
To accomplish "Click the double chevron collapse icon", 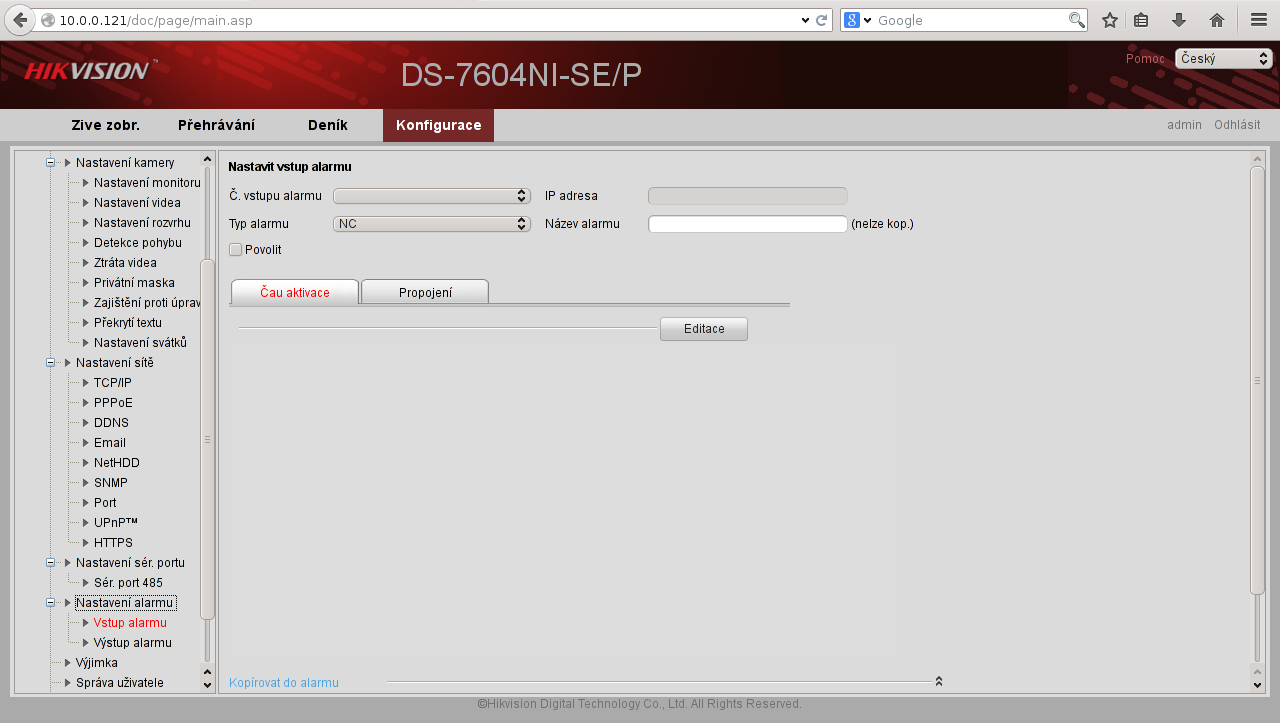I will [939, 682].
